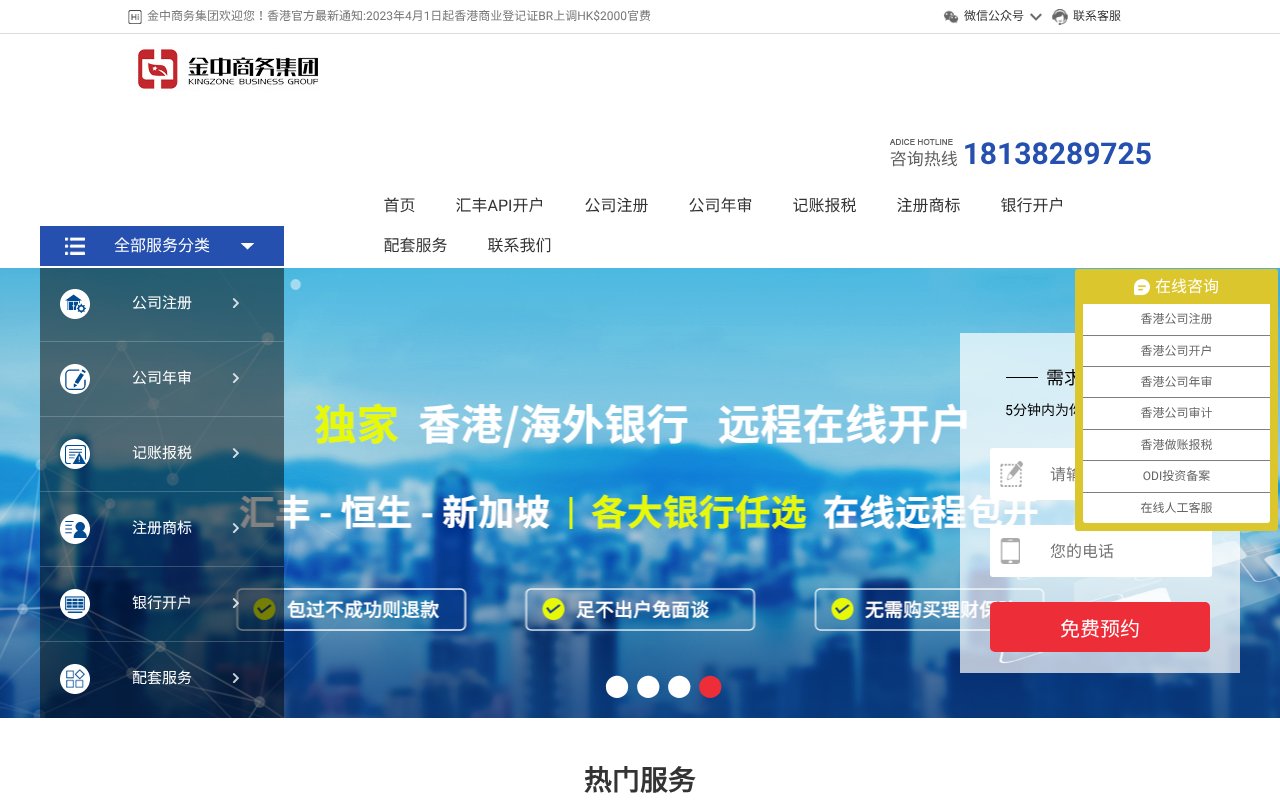The image size is (1280, 800).
Task: Click the 在线咨询 chat bubble icon
Action: pos(1141,287)
